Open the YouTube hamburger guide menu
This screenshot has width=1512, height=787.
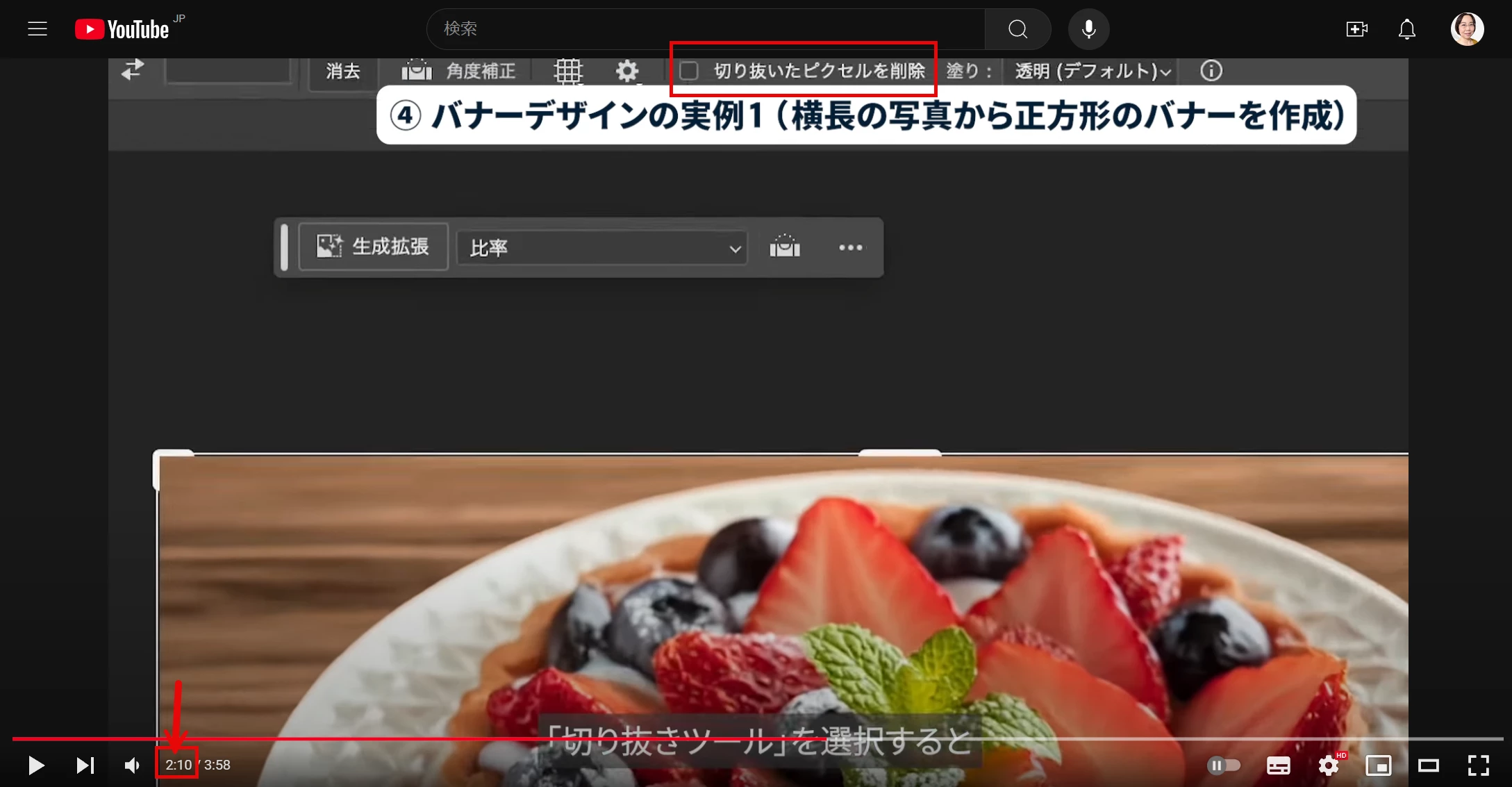coord(38,29)
